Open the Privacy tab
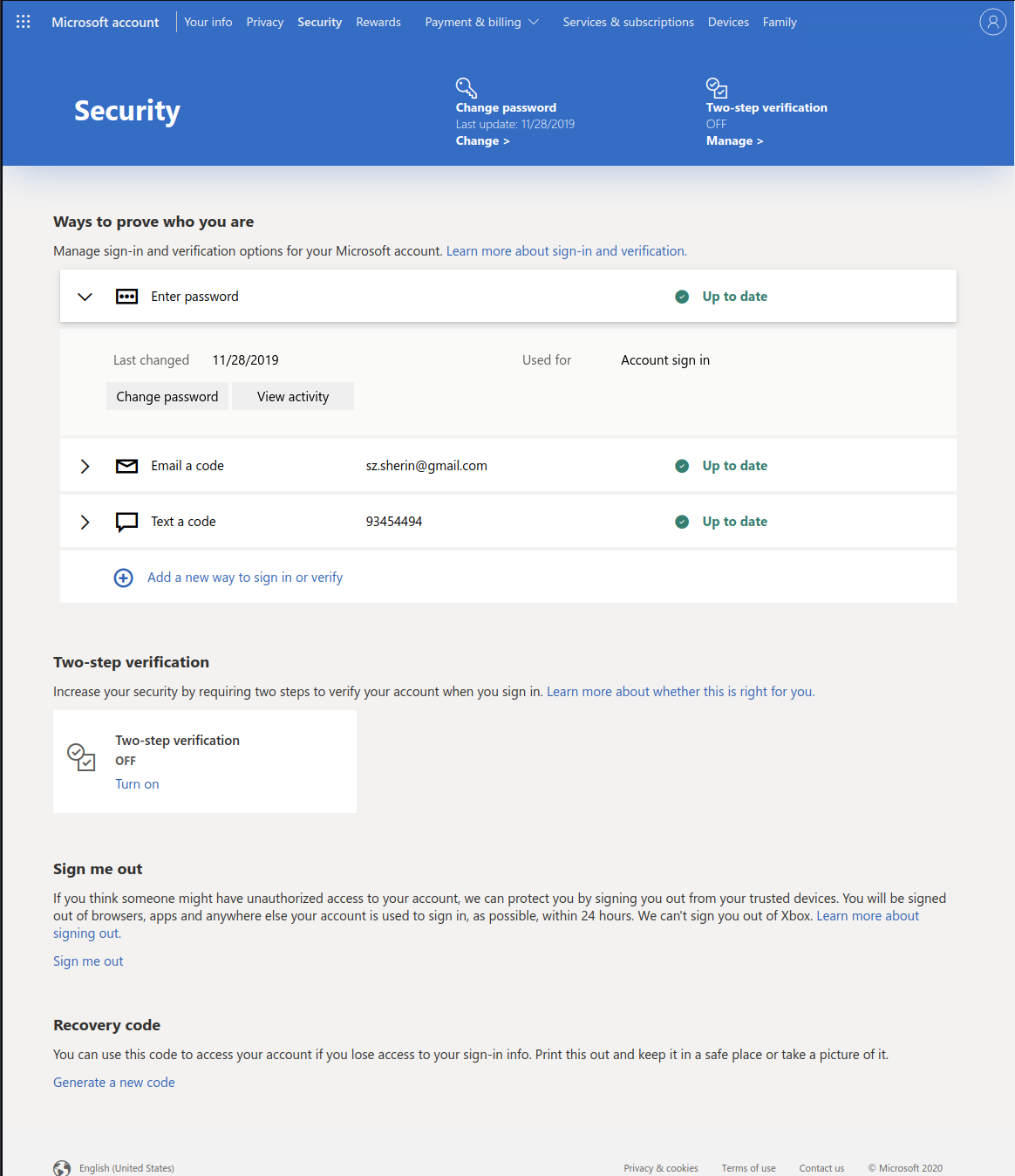Image resolution: width=1015 pixels, height=1176 pixels. (x=265, y=22)
